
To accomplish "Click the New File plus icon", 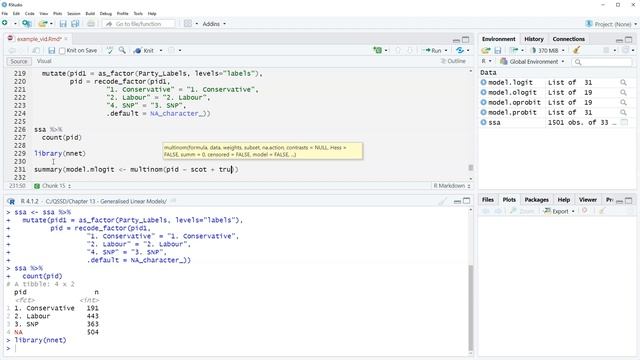I will click(5, 24).
